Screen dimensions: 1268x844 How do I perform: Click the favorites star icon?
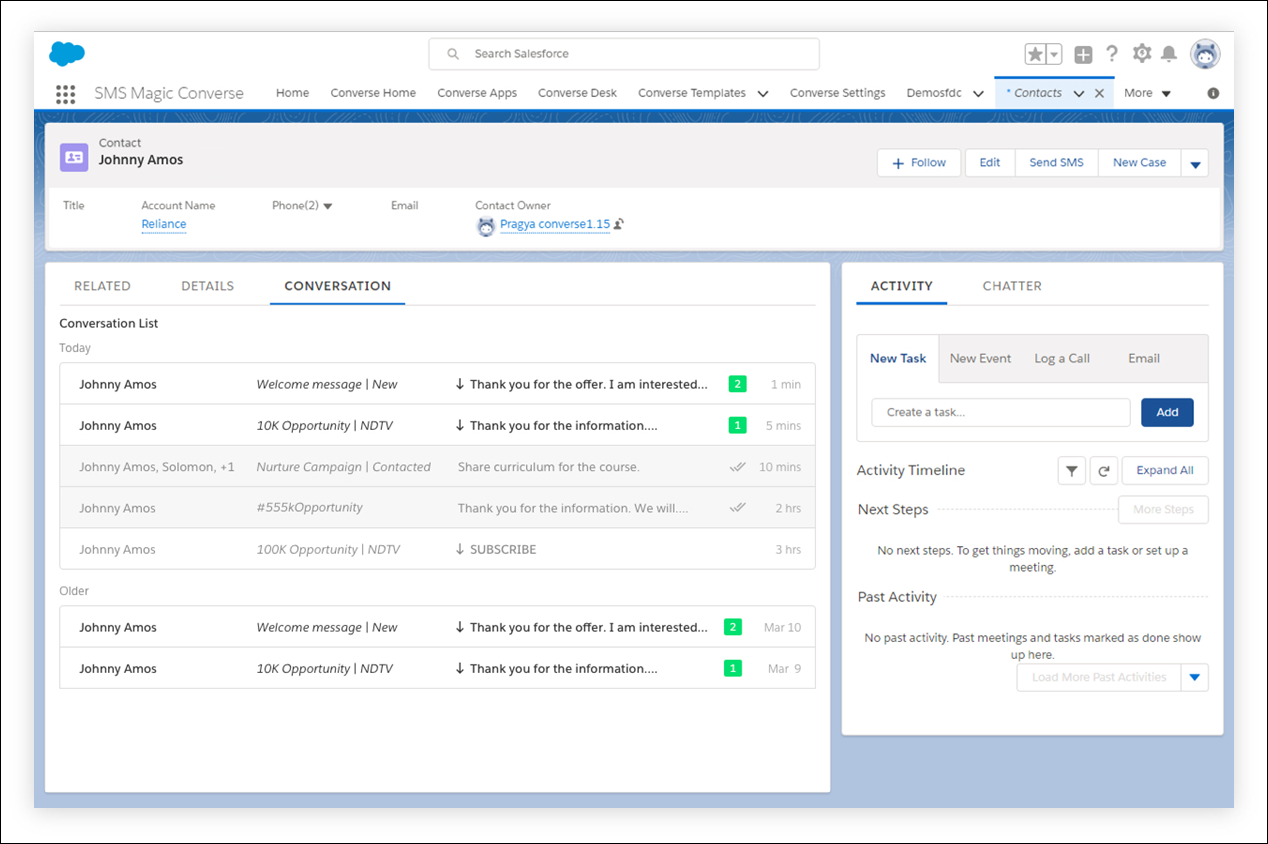click(1035, 54)
